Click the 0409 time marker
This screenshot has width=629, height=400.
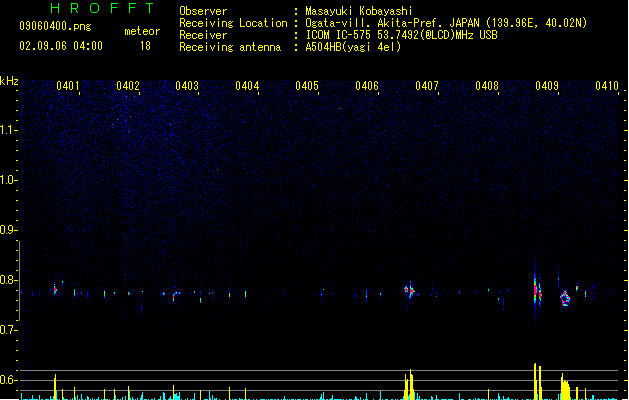click(x=547, y=86)
